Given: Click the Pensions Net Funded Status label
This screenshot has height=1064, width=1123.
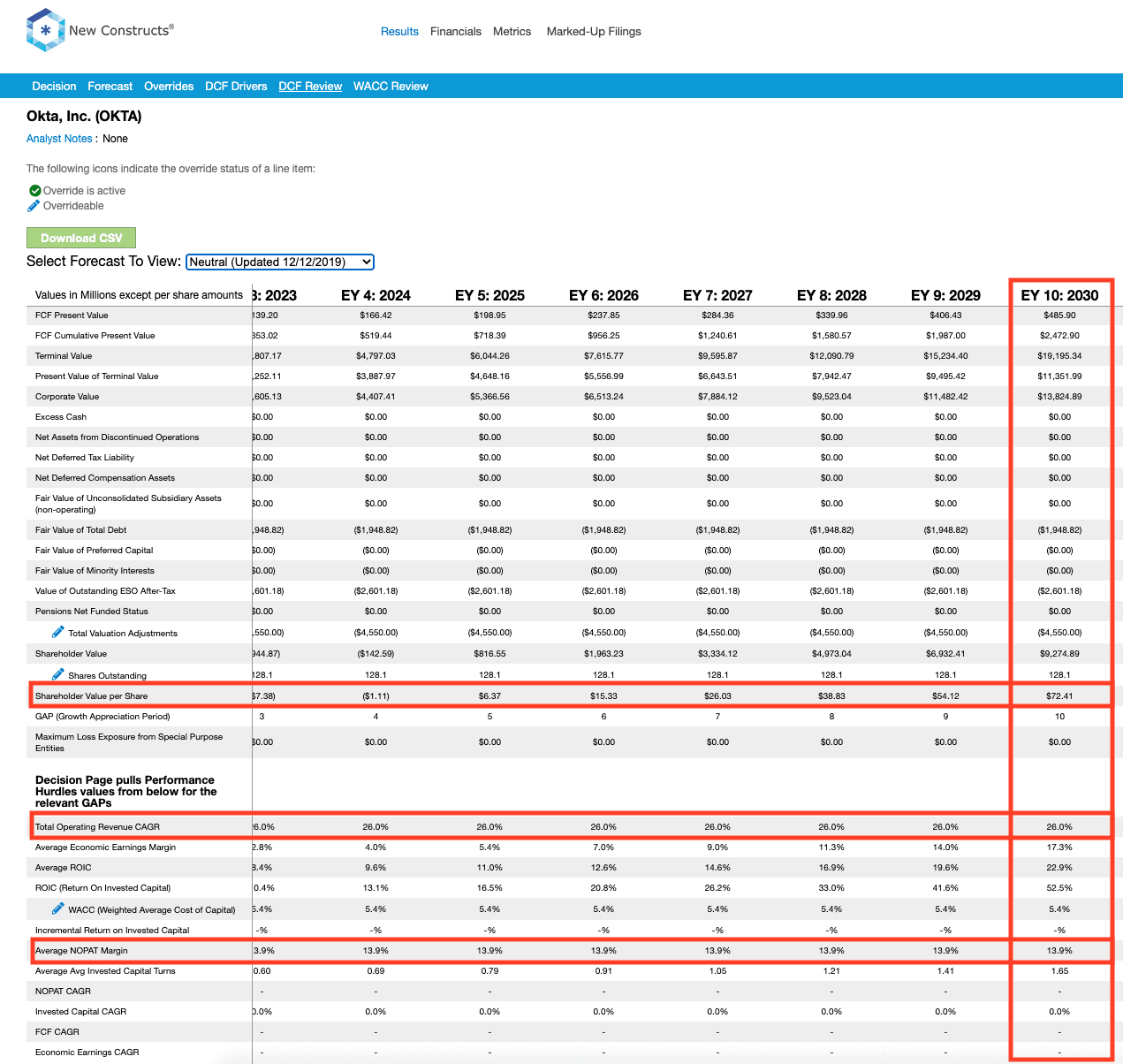Looking at the screenshot, I should click(92, 612).
